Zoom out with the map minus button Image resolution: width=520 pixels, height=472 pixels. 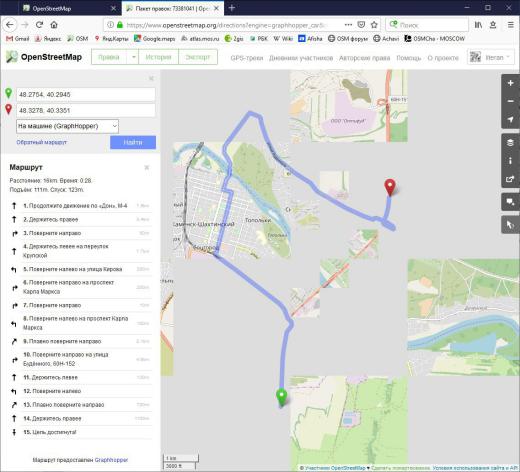click(510, 101)
